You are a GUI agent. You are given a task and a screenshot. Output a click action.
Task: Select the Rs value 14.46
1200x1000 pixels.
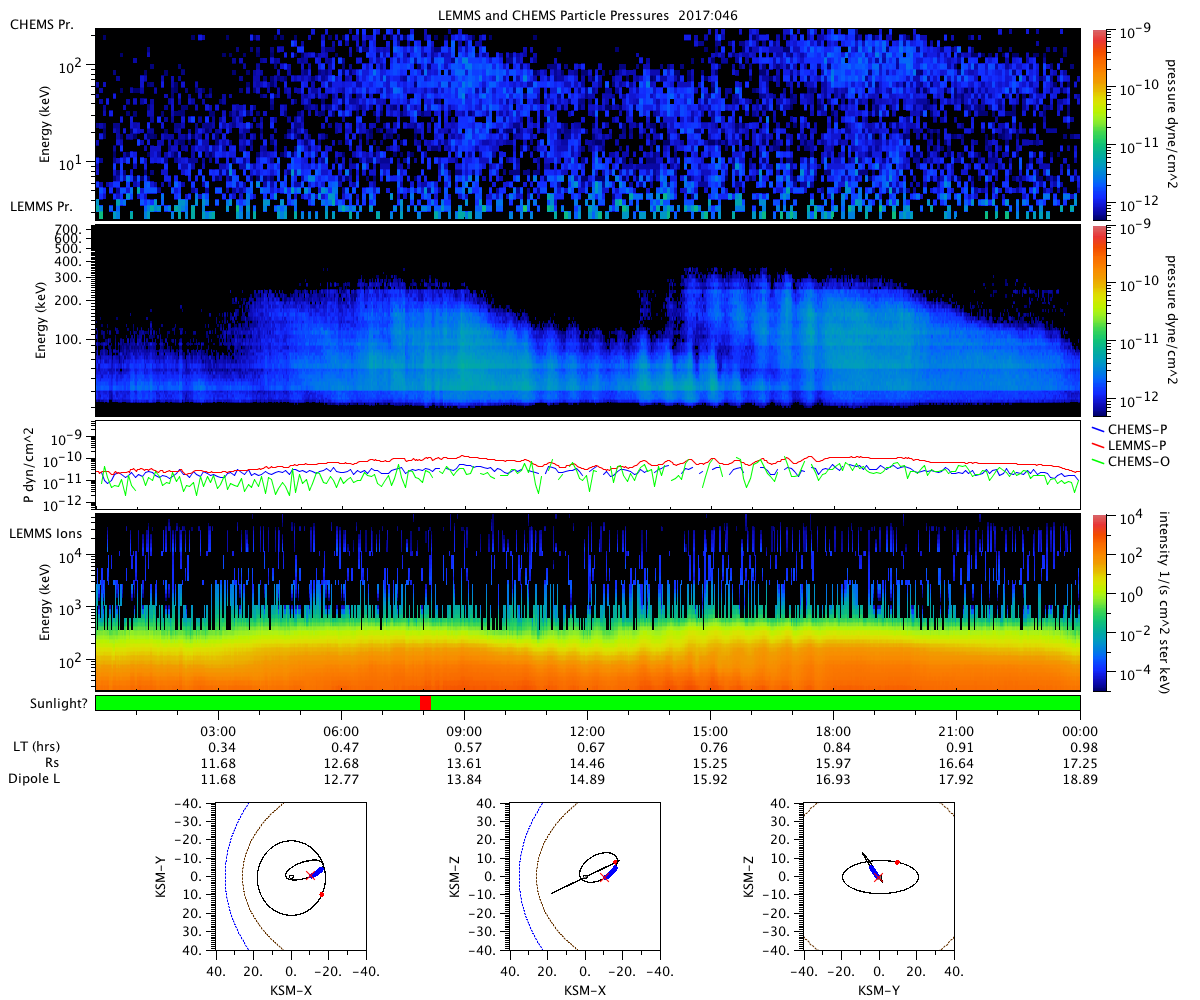point(587,763)
